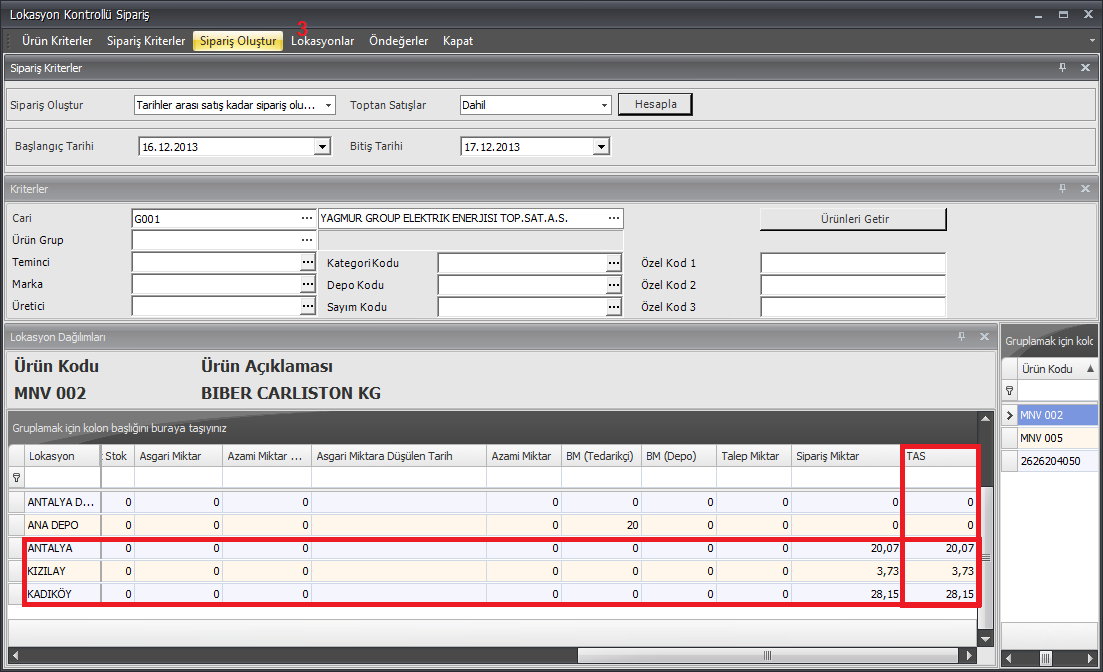Open Cari lookup ellipsis button
Screen dimensions: 1103x672
(307, 218)
